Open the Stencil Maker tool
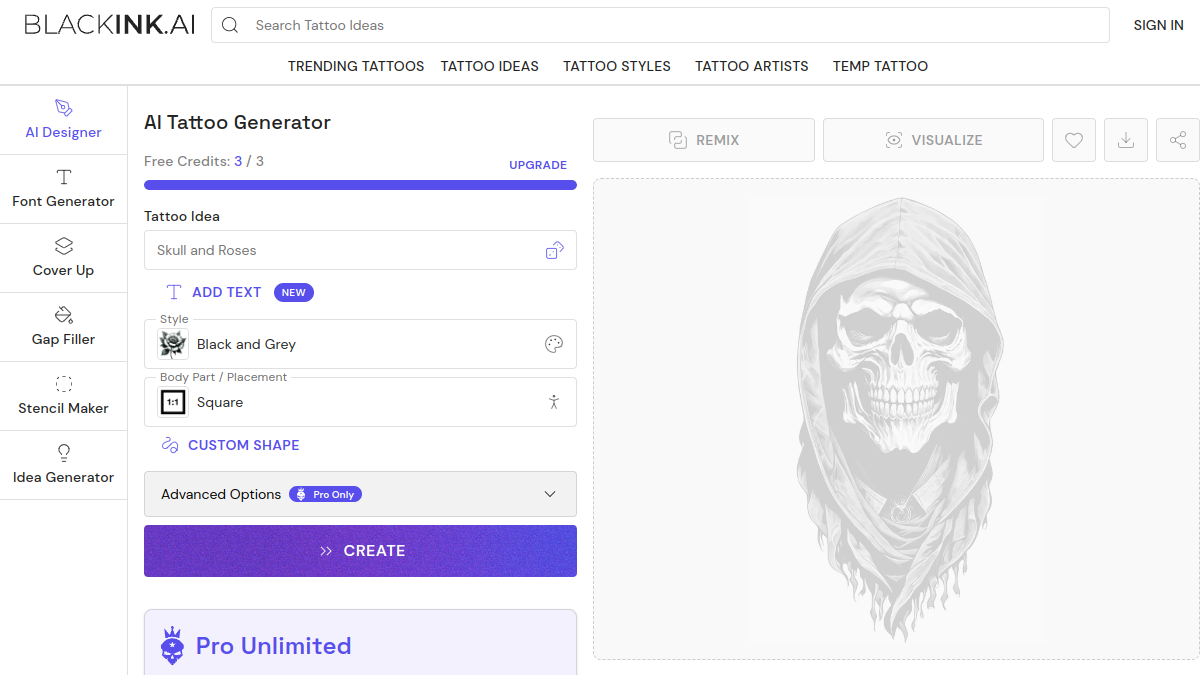 coord(63,396)
